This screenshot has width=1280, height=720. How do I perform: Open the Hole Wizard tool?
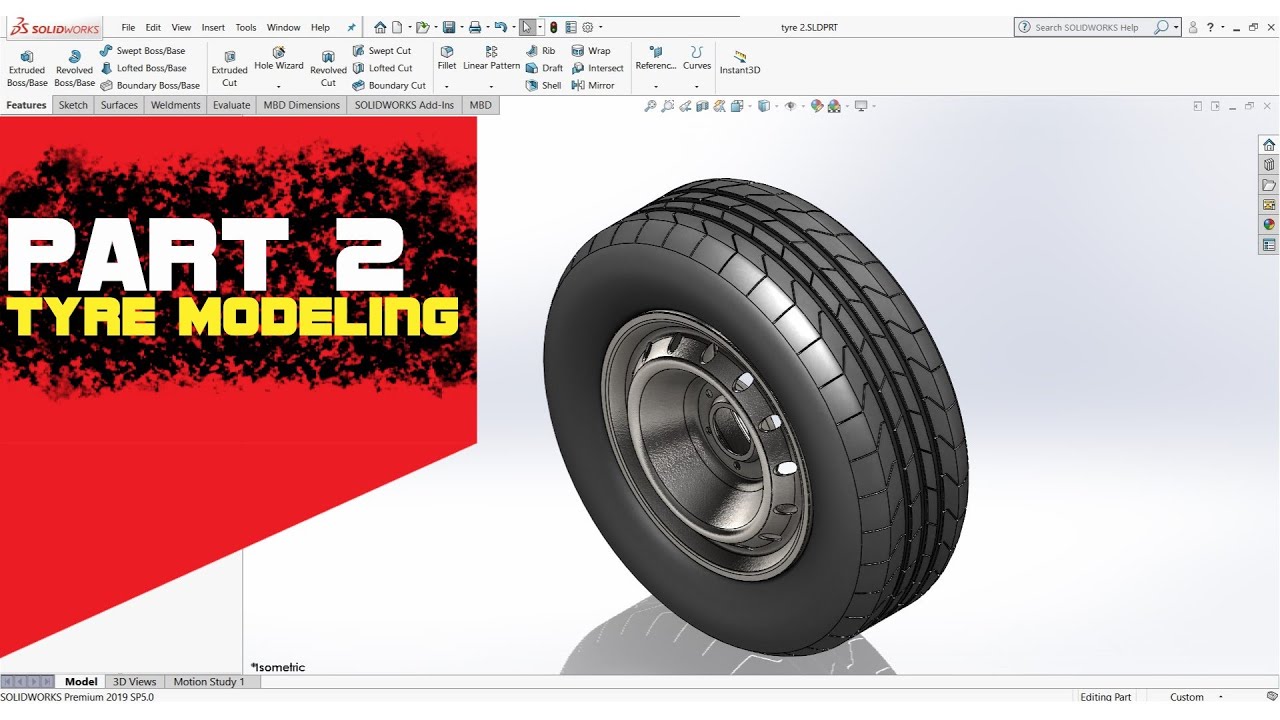coord(278,59)
